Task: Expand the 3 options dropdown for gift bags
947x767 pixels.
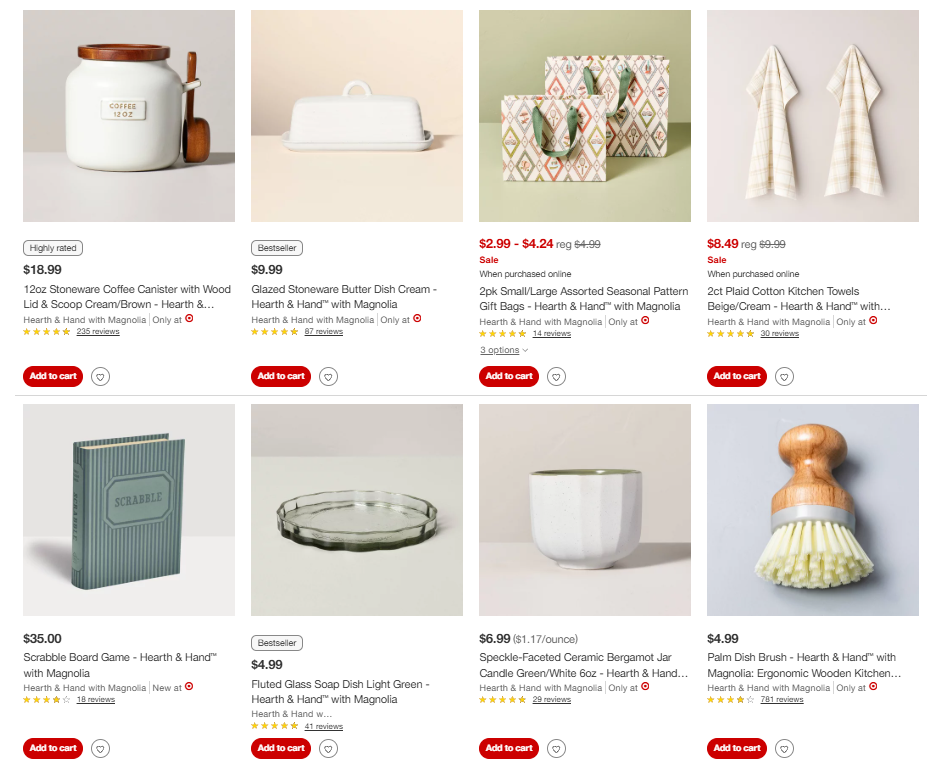Action: click(504, 350)
